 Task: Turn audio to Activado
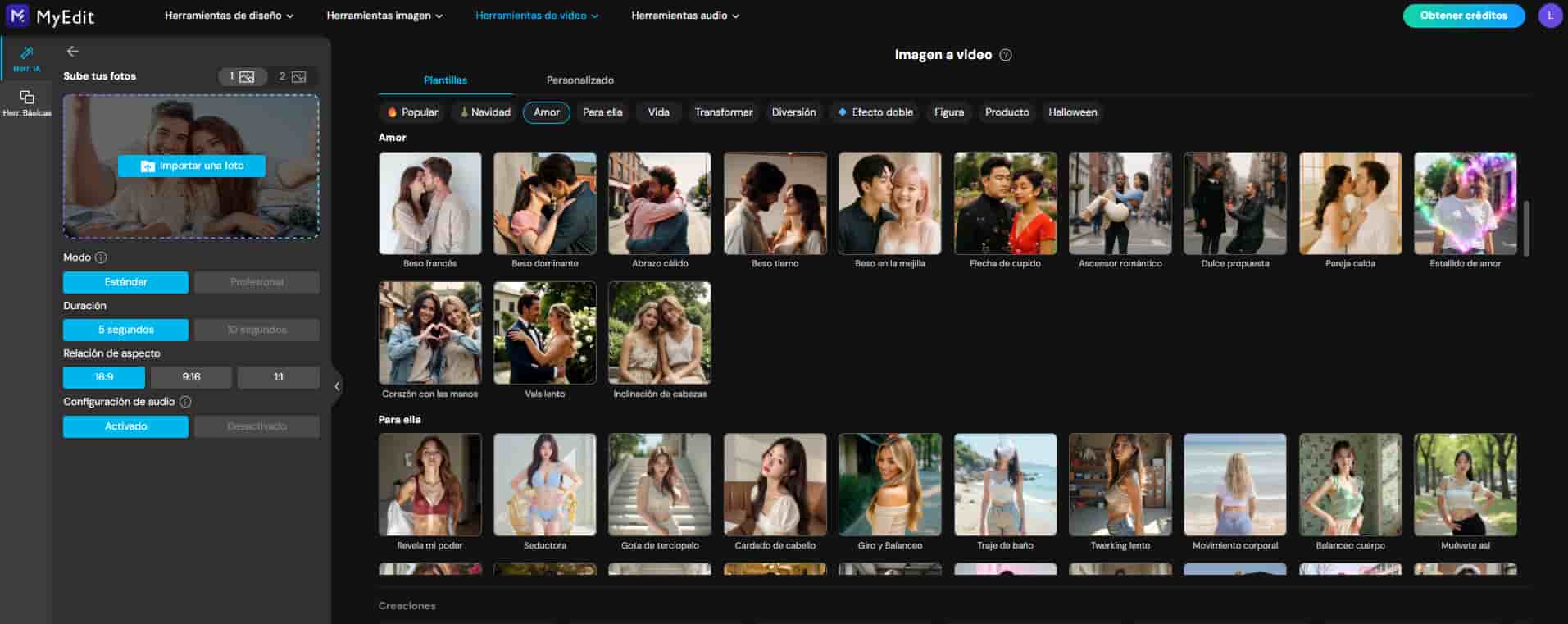pos(125,426)
